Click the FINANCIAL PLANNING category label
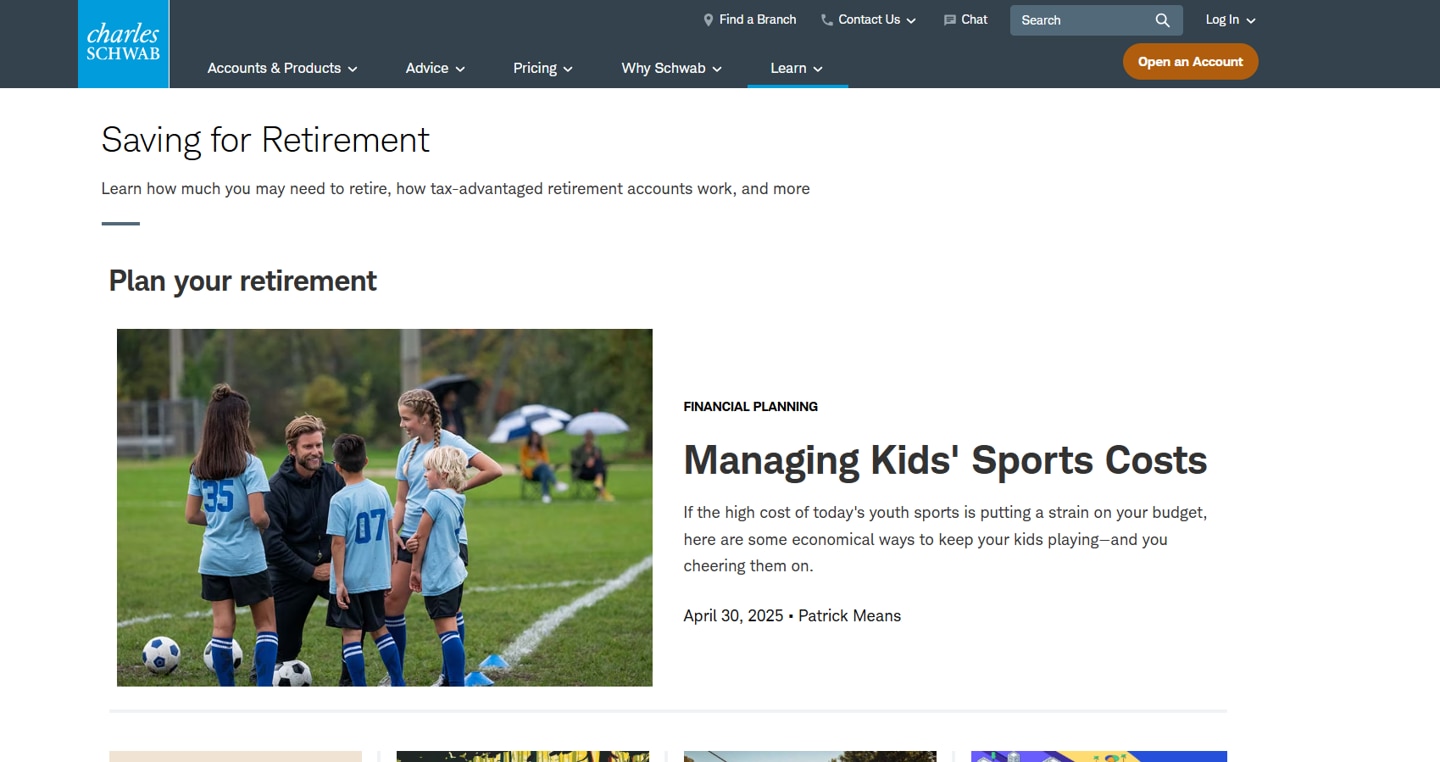The height and width of the screenshot is (762, 1440). point(750,407)
